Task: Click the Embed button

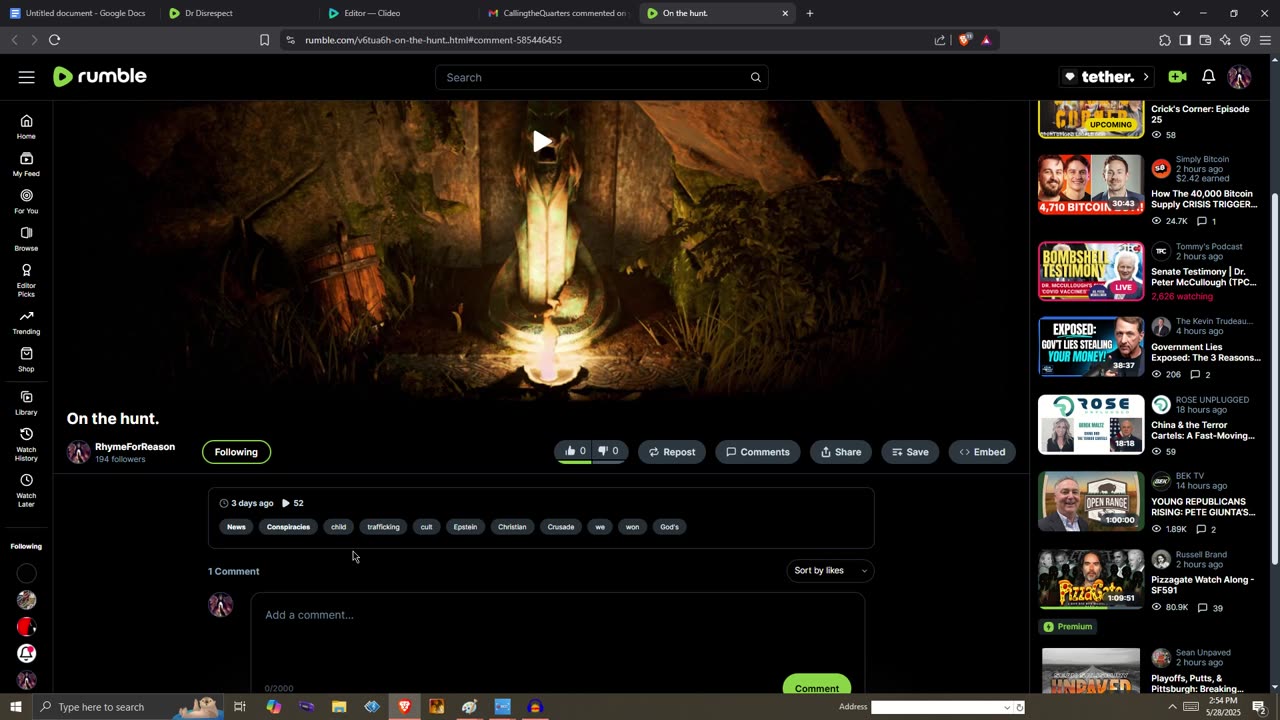Action: (x=982, y=452)
